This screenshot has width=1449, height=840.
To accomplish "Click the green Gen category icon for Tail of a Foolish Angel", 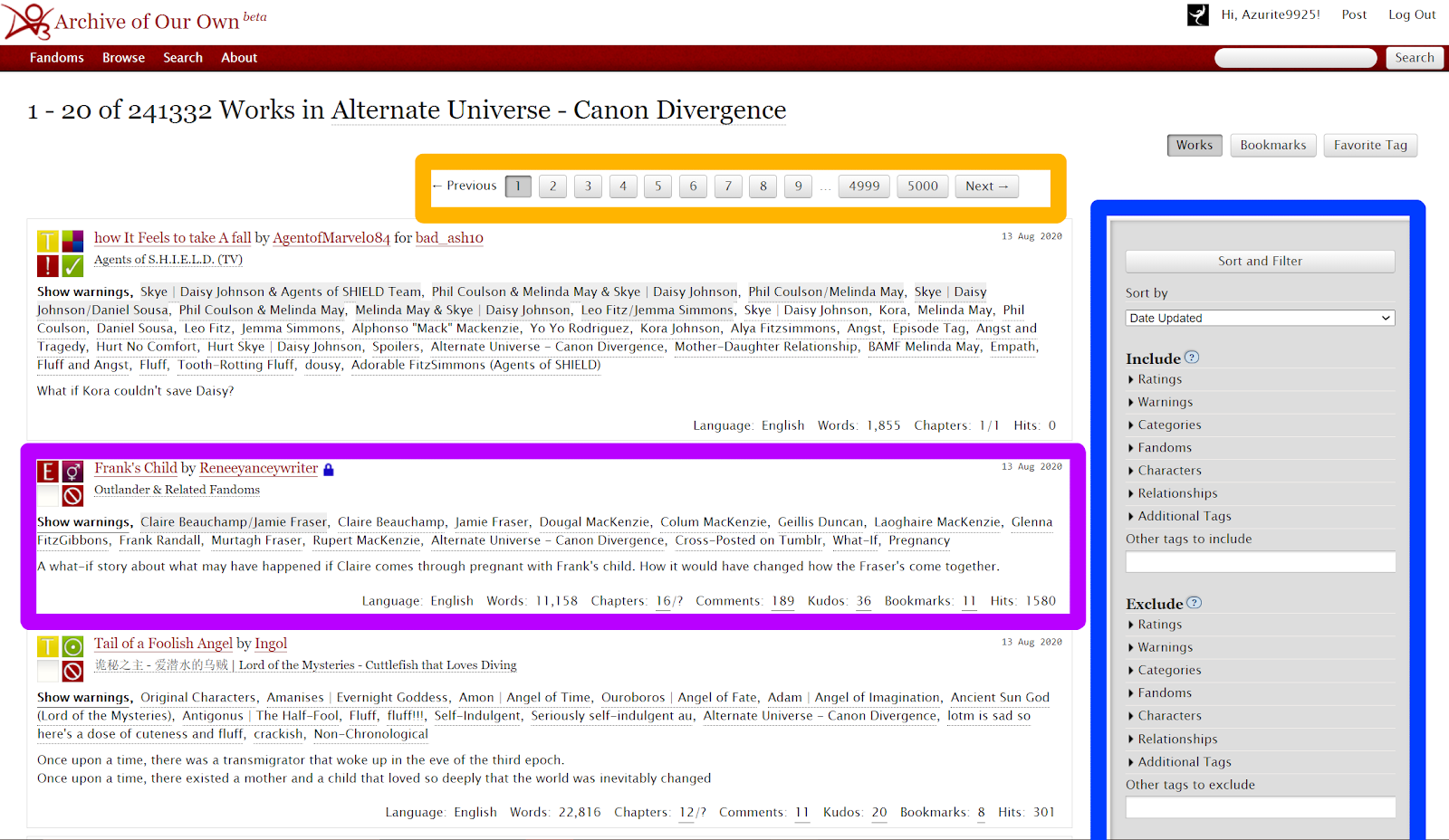I will (x=73, y=646).
